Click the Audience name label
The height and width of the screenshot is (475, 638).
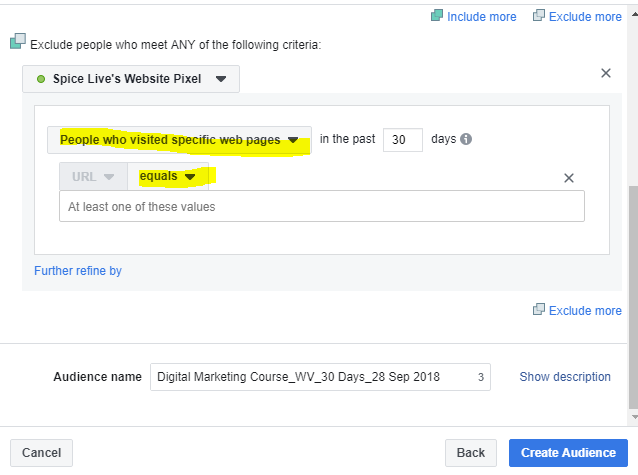[x=98, y=377]
